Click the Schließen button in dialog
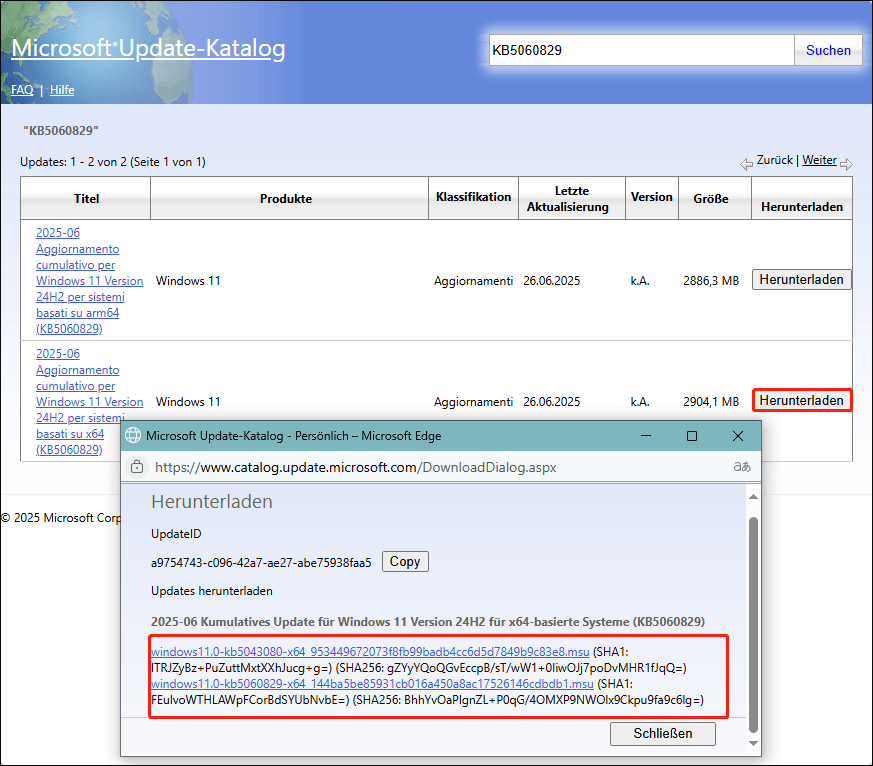Image resolution: width=873 pixels, height=766 pixels. (x=663, y=734)
